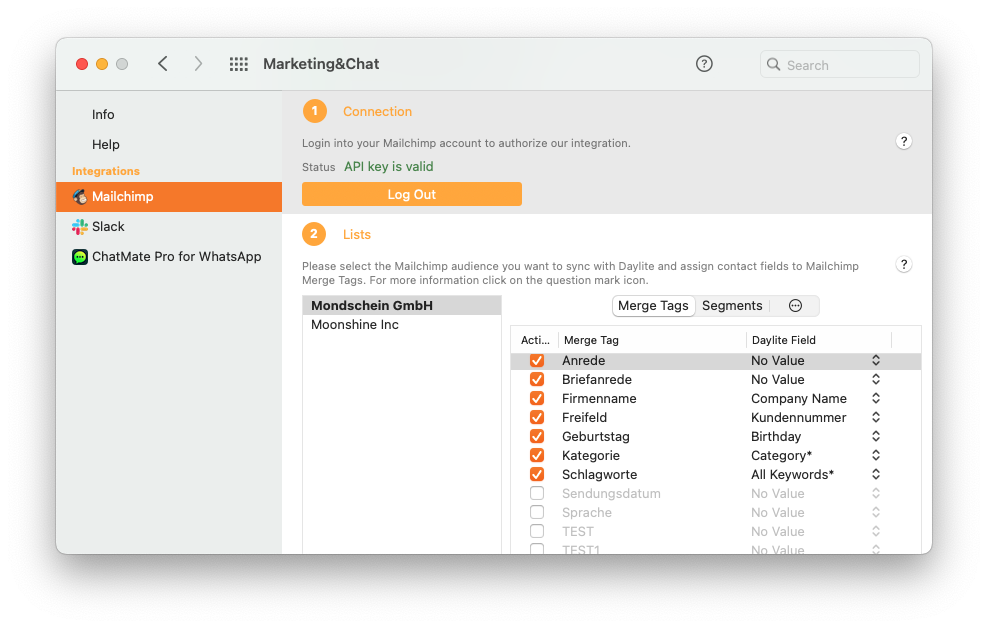
Task: Open Help in the sidebar
Action: (105, 145)
